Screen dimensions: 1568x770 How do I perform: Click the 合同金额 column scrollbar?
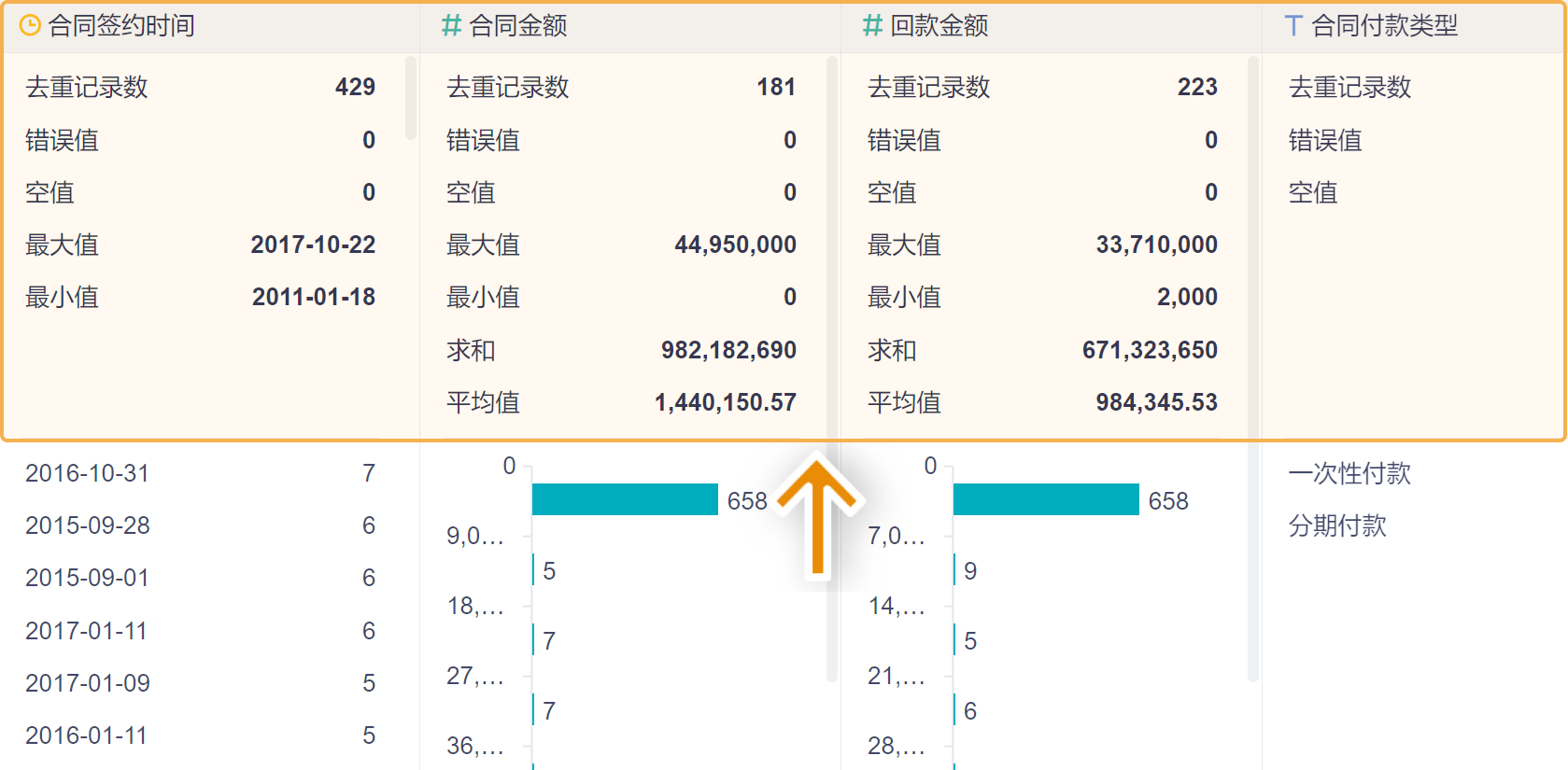[831, 373]
